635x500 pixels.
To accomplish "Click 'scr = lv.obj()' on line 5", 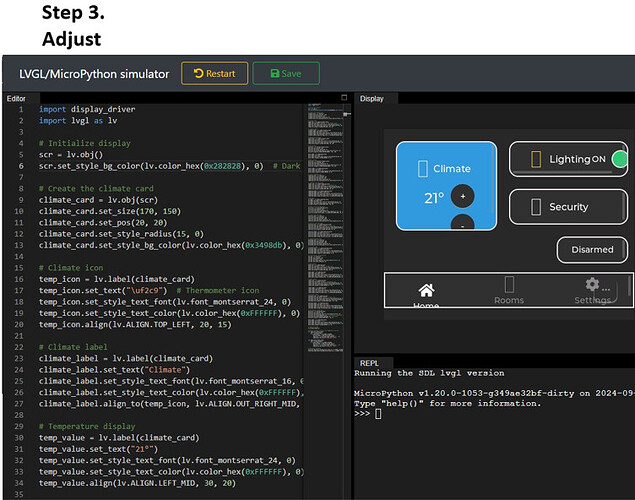I will pyautogui.click(x=71, y=155).
